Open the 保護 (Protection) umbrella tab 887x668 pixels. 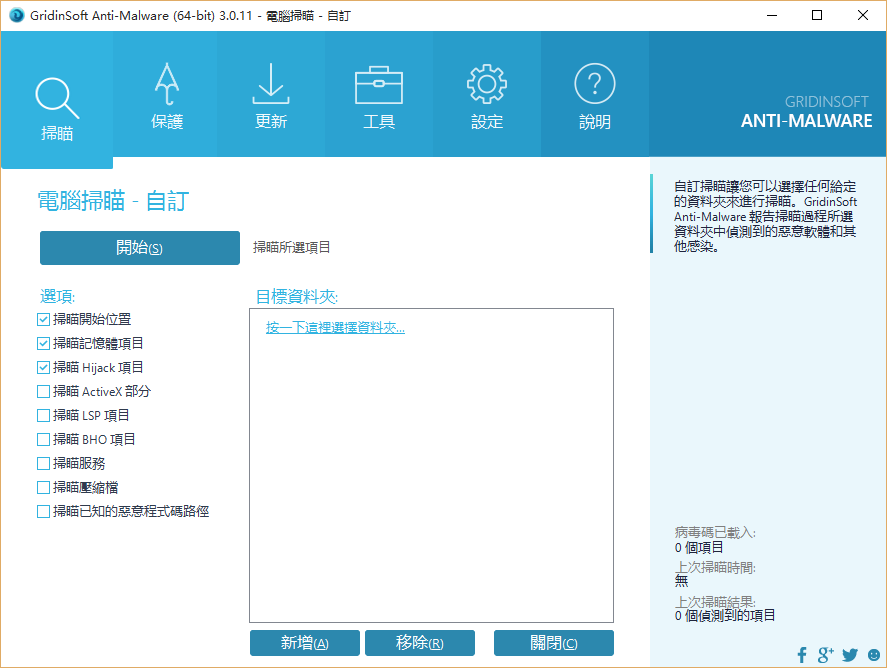click(x=167, y=94)
